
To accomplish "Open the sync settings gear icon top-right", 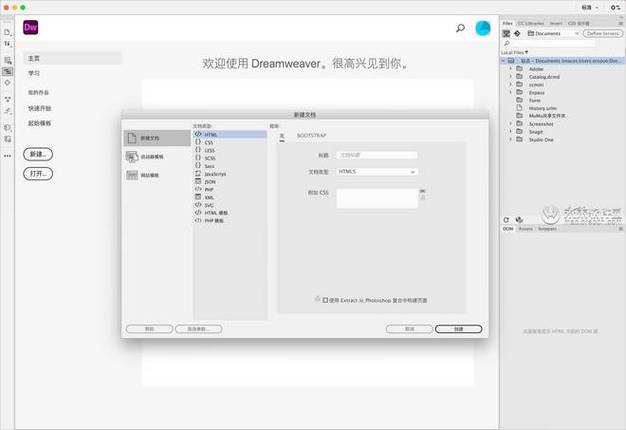I will (x=612, y=6).
